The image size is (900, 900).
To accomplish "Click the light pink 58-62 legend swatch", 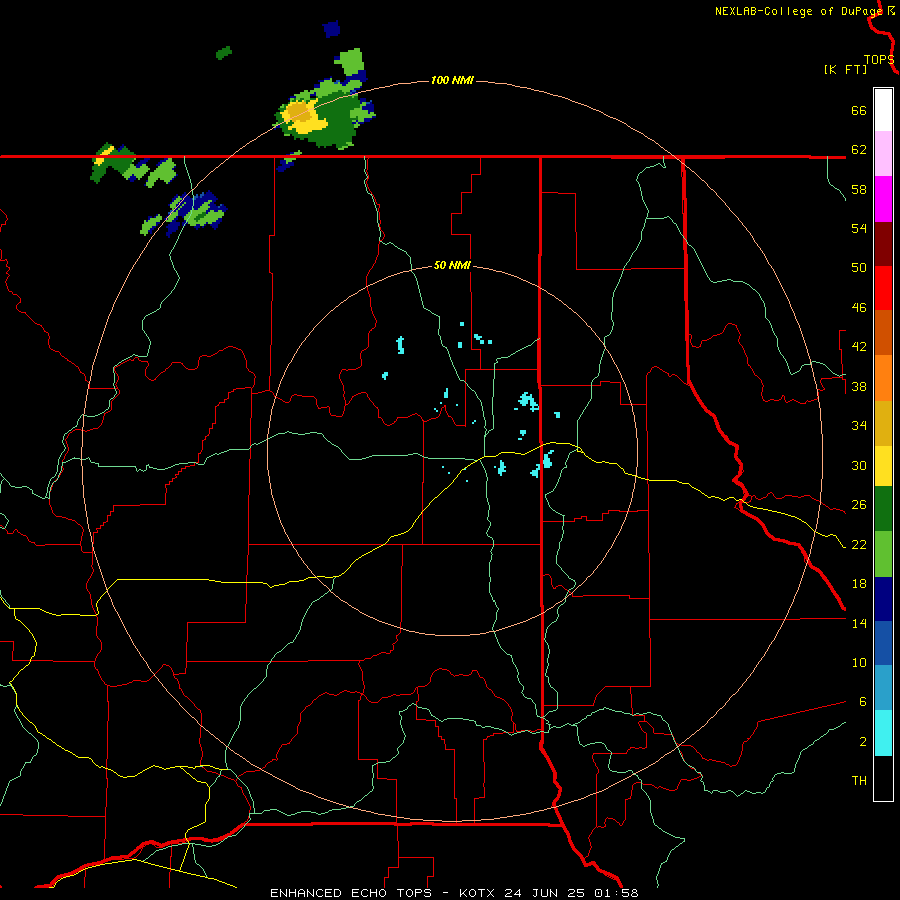I will point(883,153).
